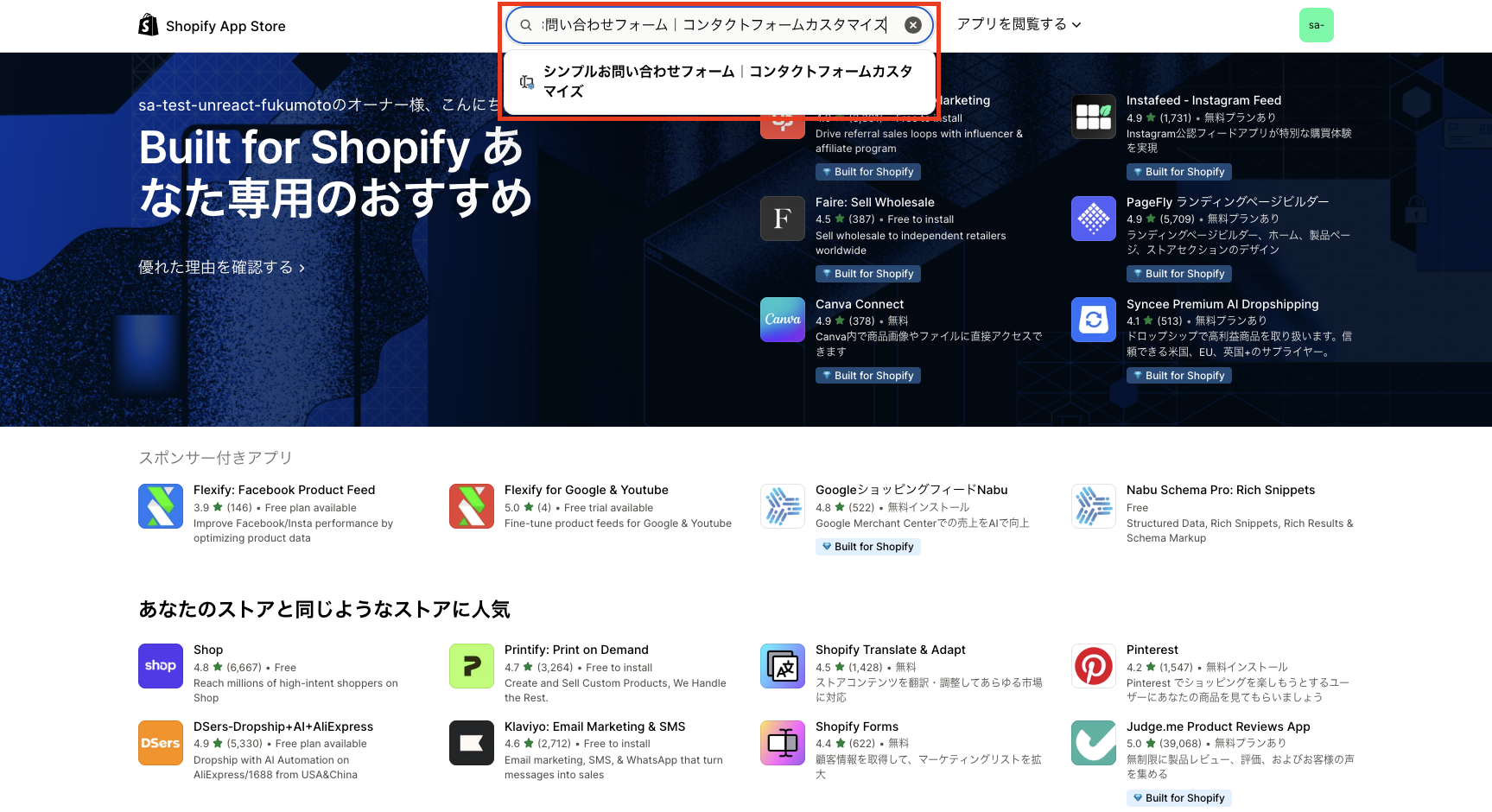Open the Instafeed - Instagram Feed title
Screen dimensions: 1492x812
coord(1203,100)
